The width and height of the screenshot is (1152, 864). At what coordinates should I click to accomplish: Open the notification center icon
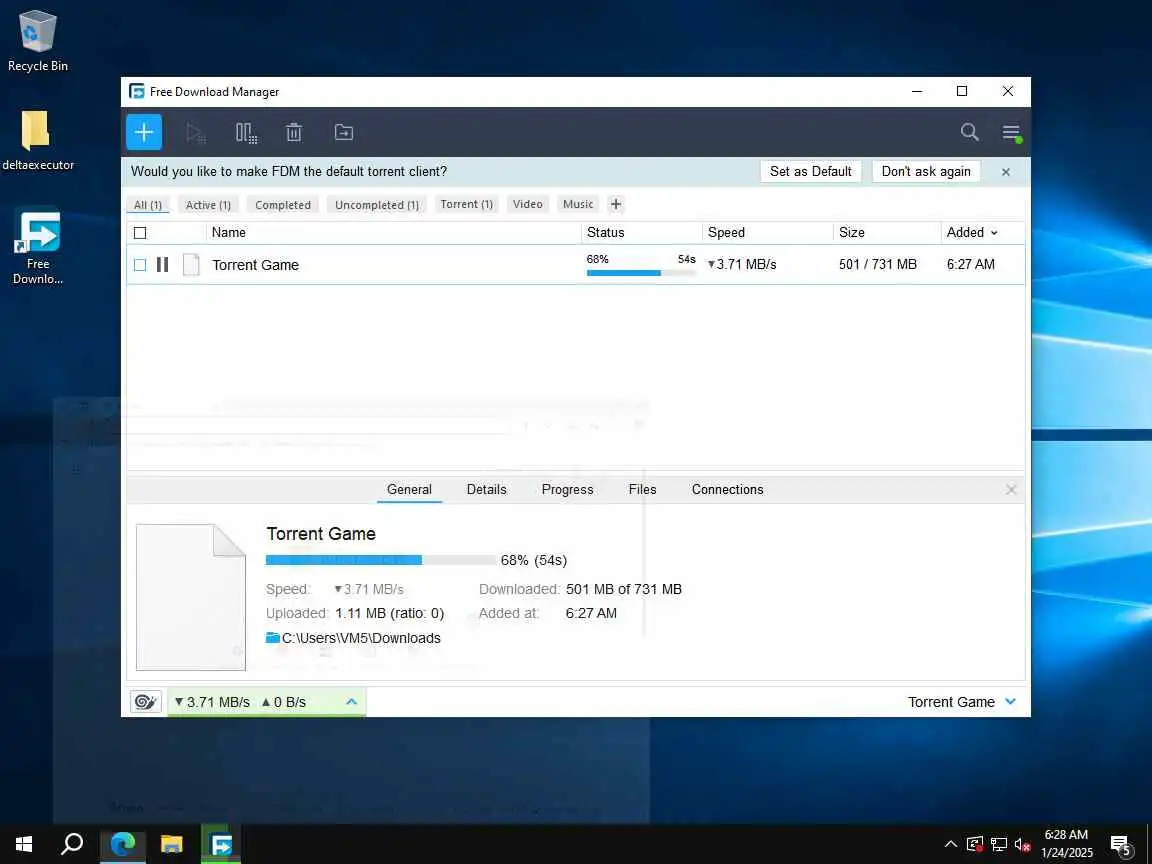click(1120, 844)
